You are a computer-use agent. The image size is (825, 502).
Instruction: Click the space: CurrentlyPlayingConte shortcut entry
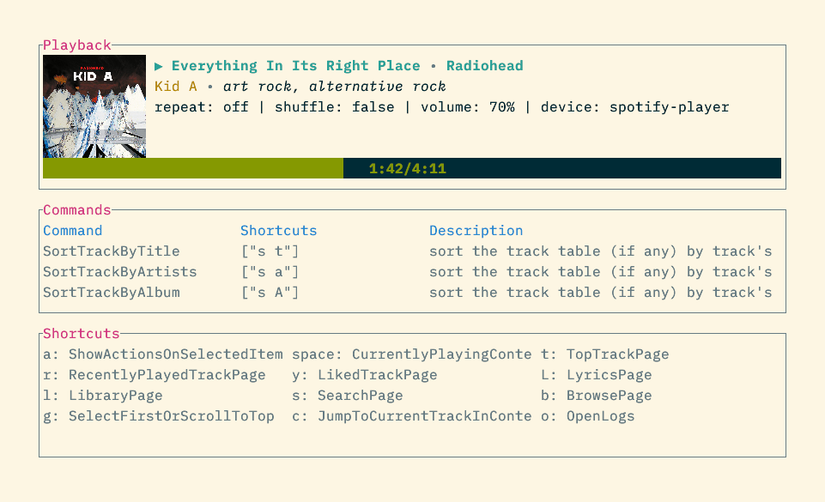pyautogui.click(x=412, y=354)
